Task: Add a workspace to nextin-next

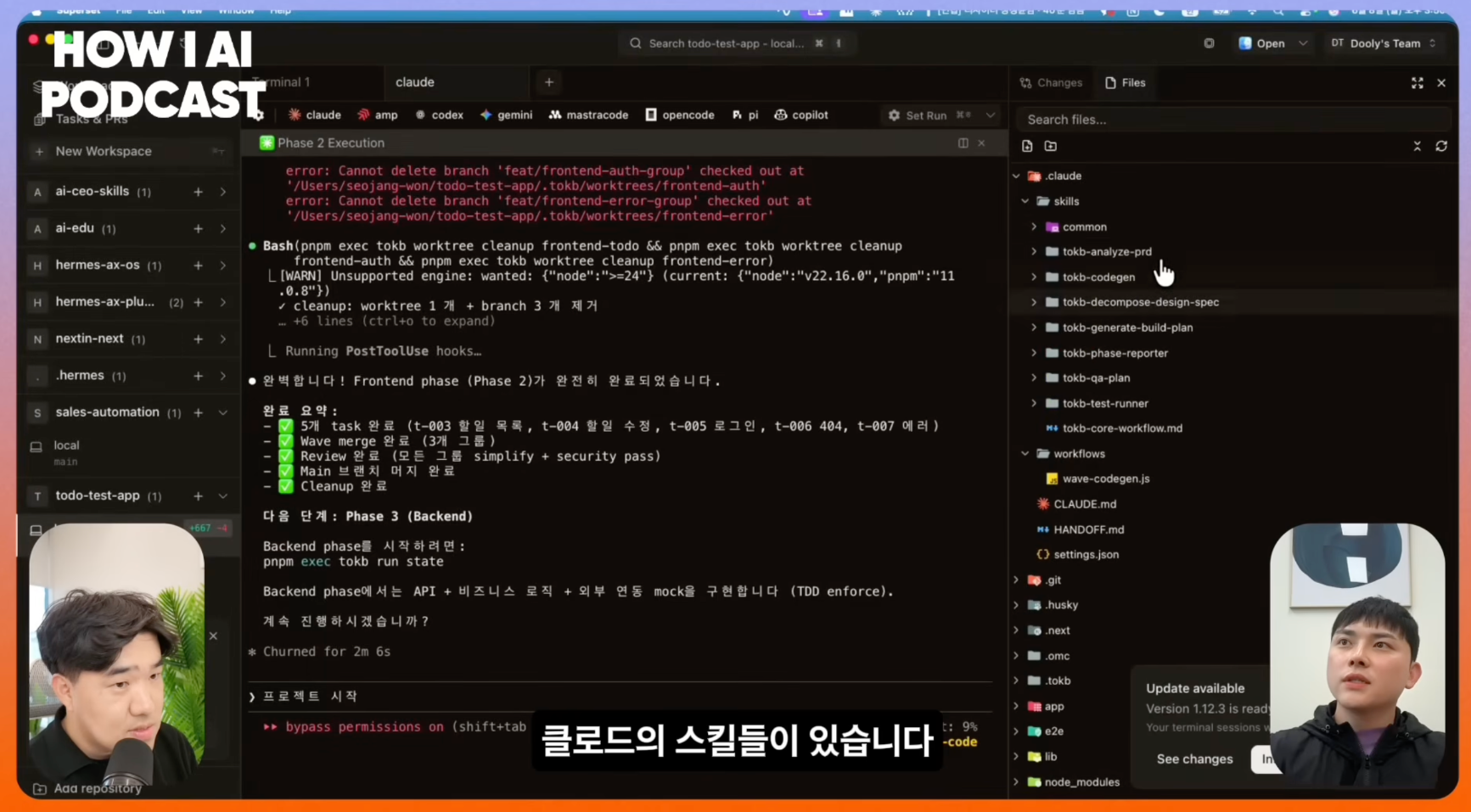Action: click(198, 339)
